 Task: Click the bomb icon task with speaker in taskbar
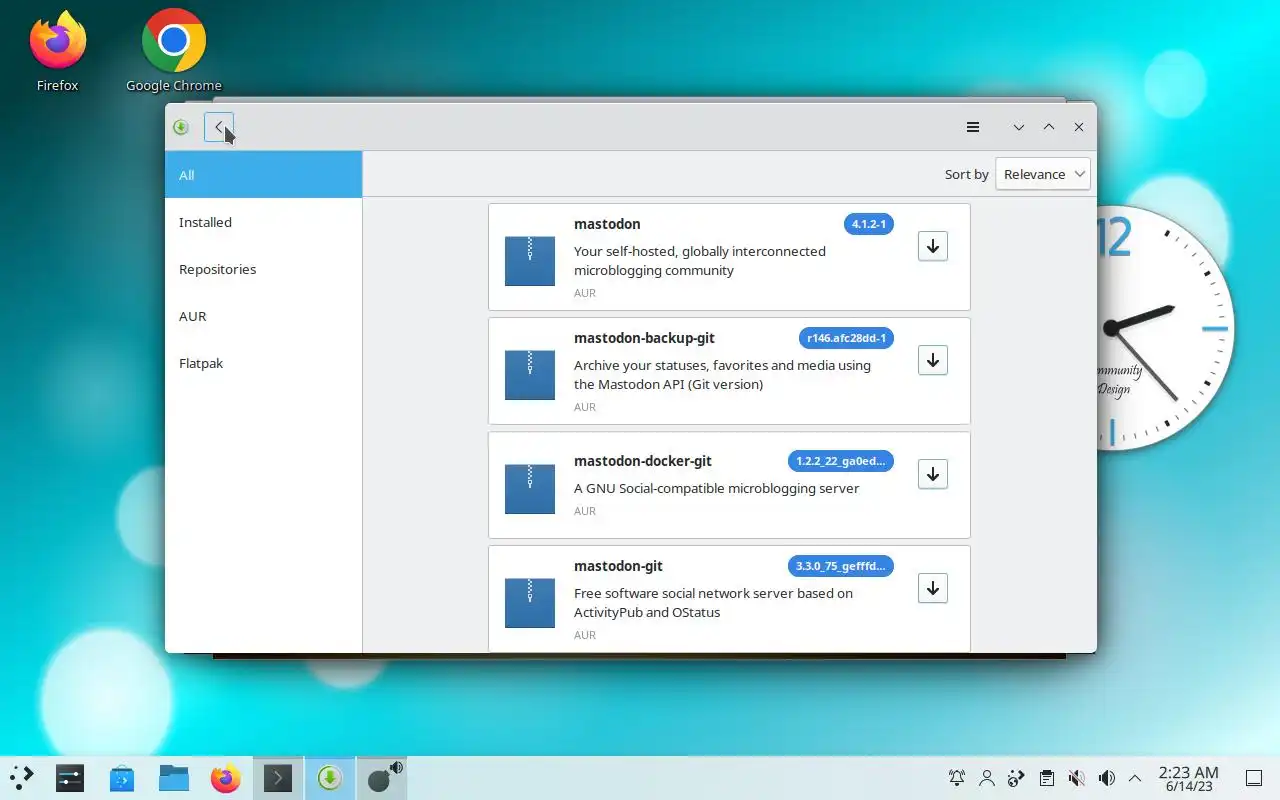tap(382, 778)
